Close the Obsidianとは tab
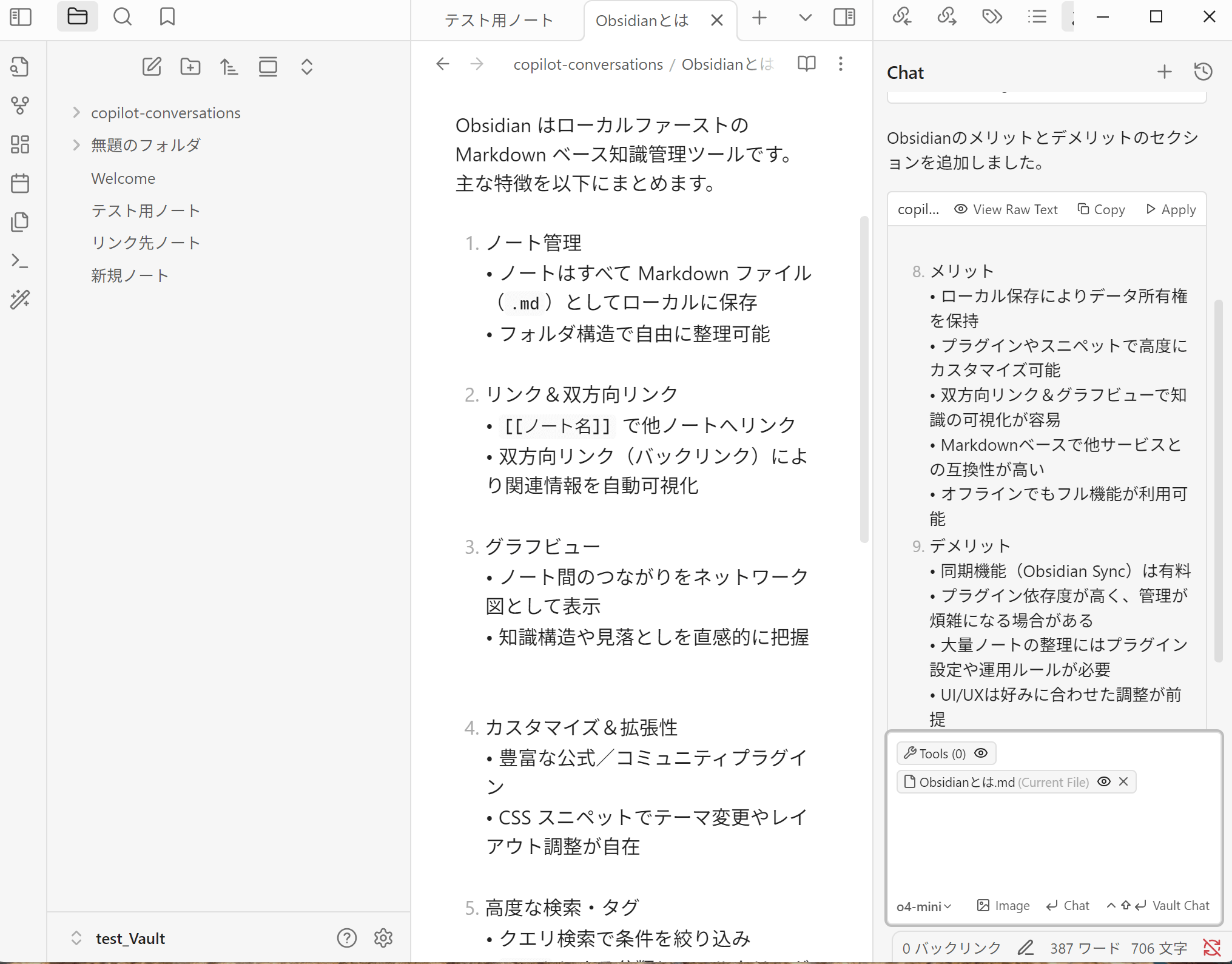This screenshot has width=1232, height=964. click(717, 21)
